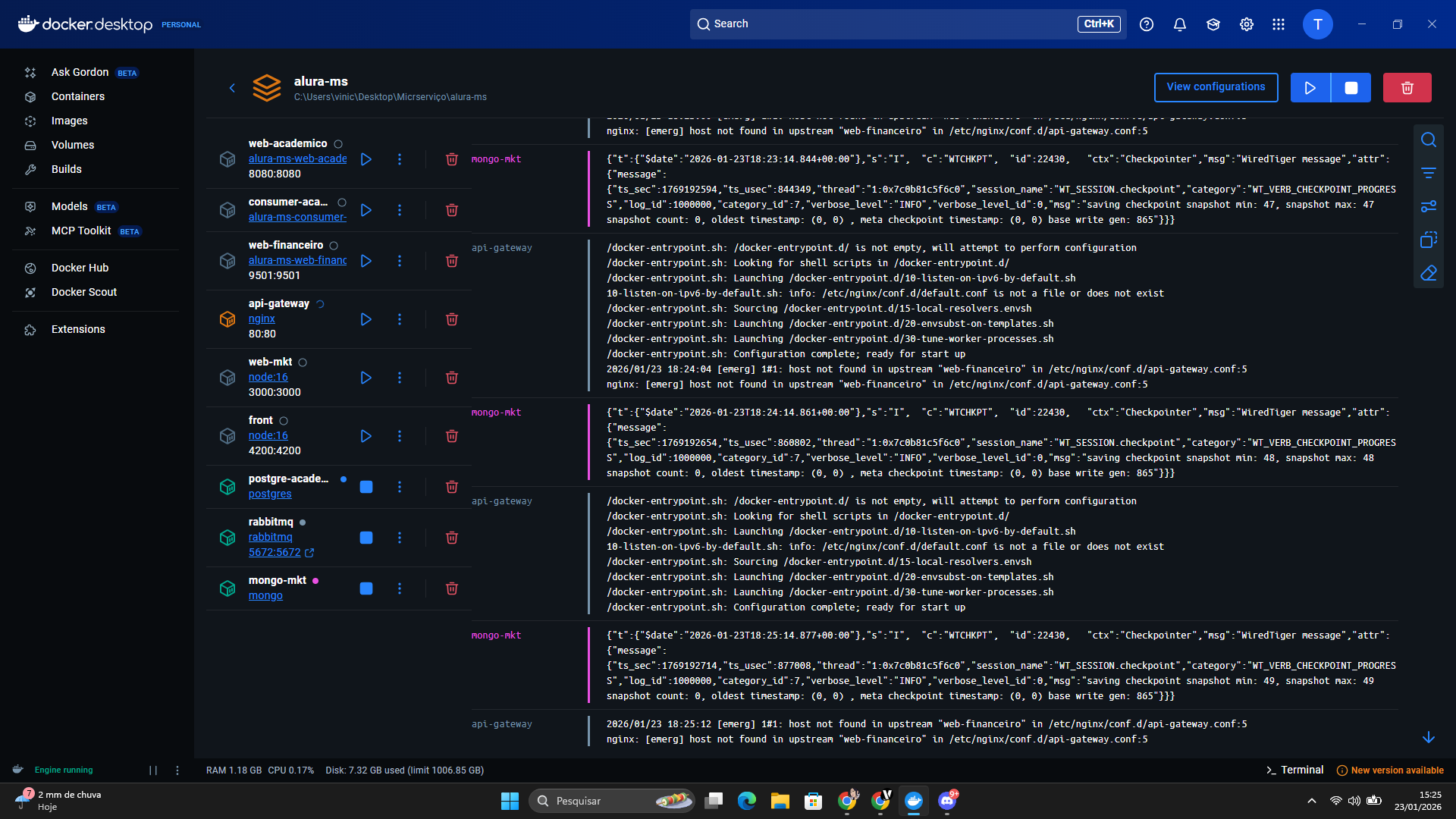Image resolution: width=1456 pixels, height=819 pixels.
Task: Clear the logs with the eraser icon
Action: click(1429, 272)
